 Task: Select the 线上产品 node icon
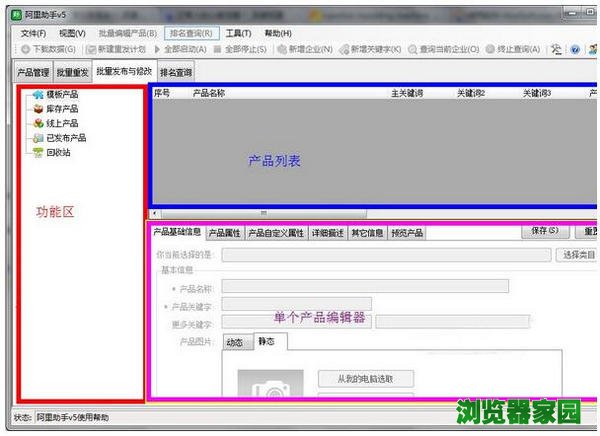click(x=37, y=123)
